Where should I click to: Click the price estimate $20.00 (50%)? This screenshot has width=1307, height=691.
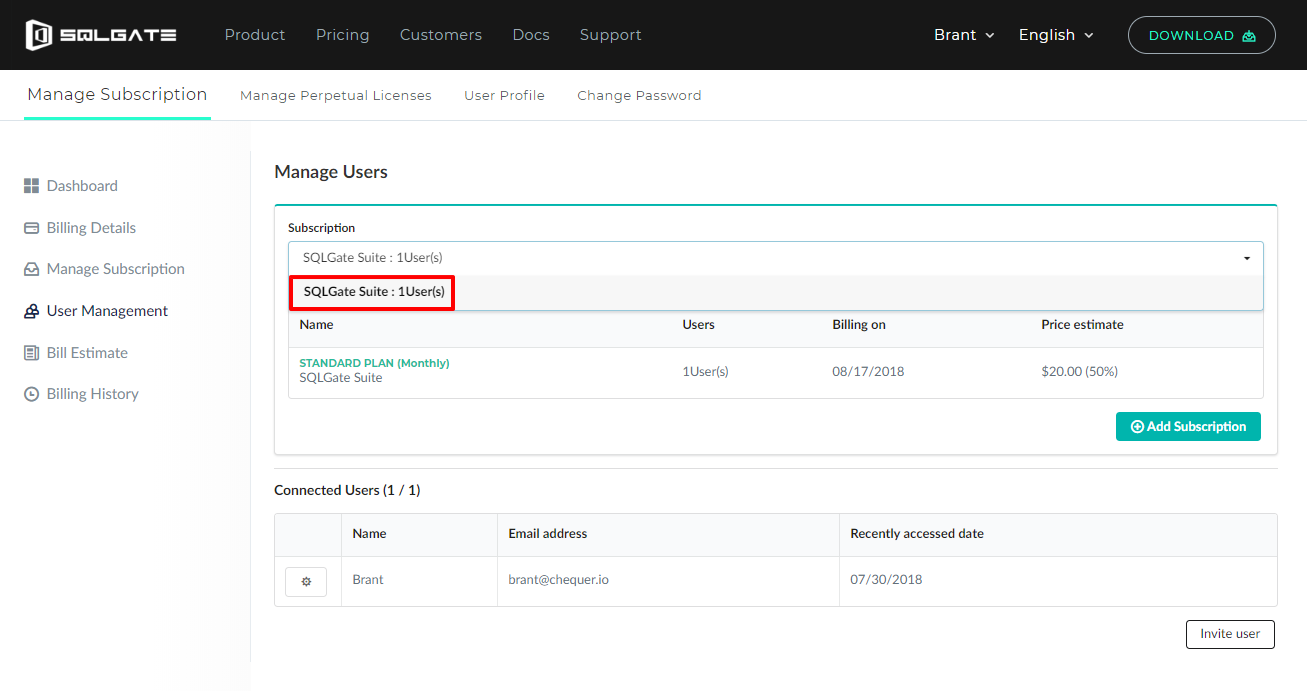click(1080, 371)
